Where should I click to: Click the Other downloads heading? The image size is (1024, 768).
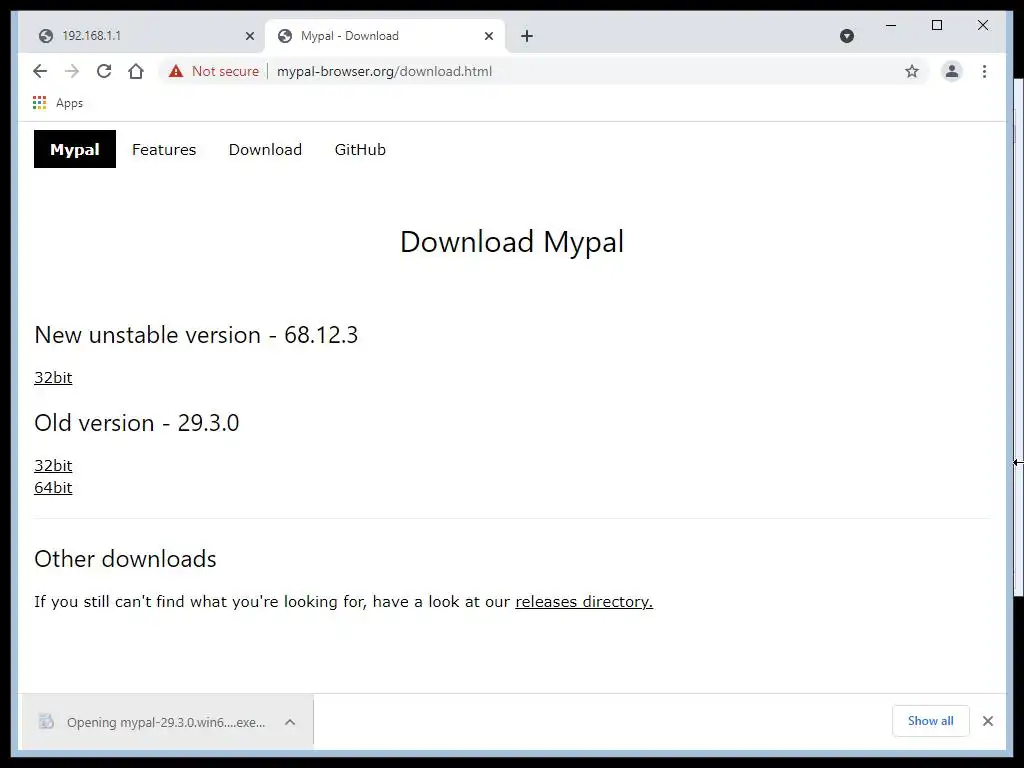click(125, 559)
